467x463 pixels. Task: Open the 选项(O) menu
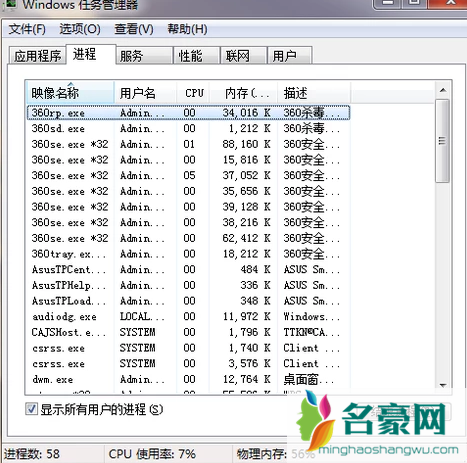pyautogui.click(x=80, y=29)
